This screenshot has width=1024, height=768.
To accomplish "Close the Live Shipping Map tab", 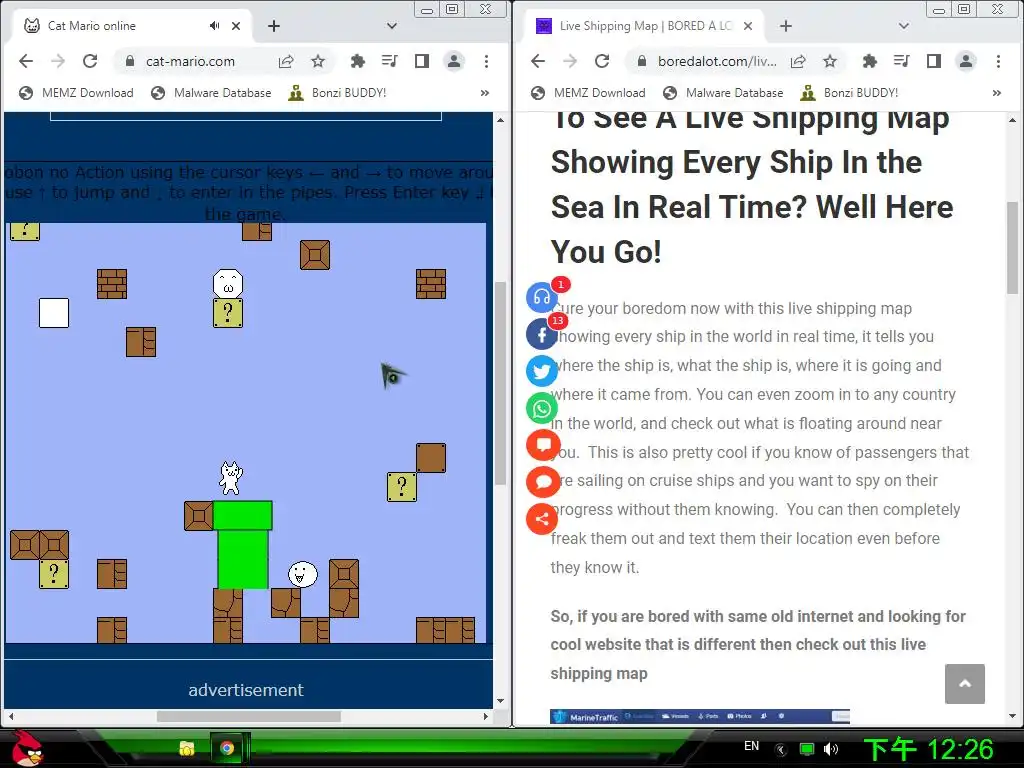I will 748,26.
